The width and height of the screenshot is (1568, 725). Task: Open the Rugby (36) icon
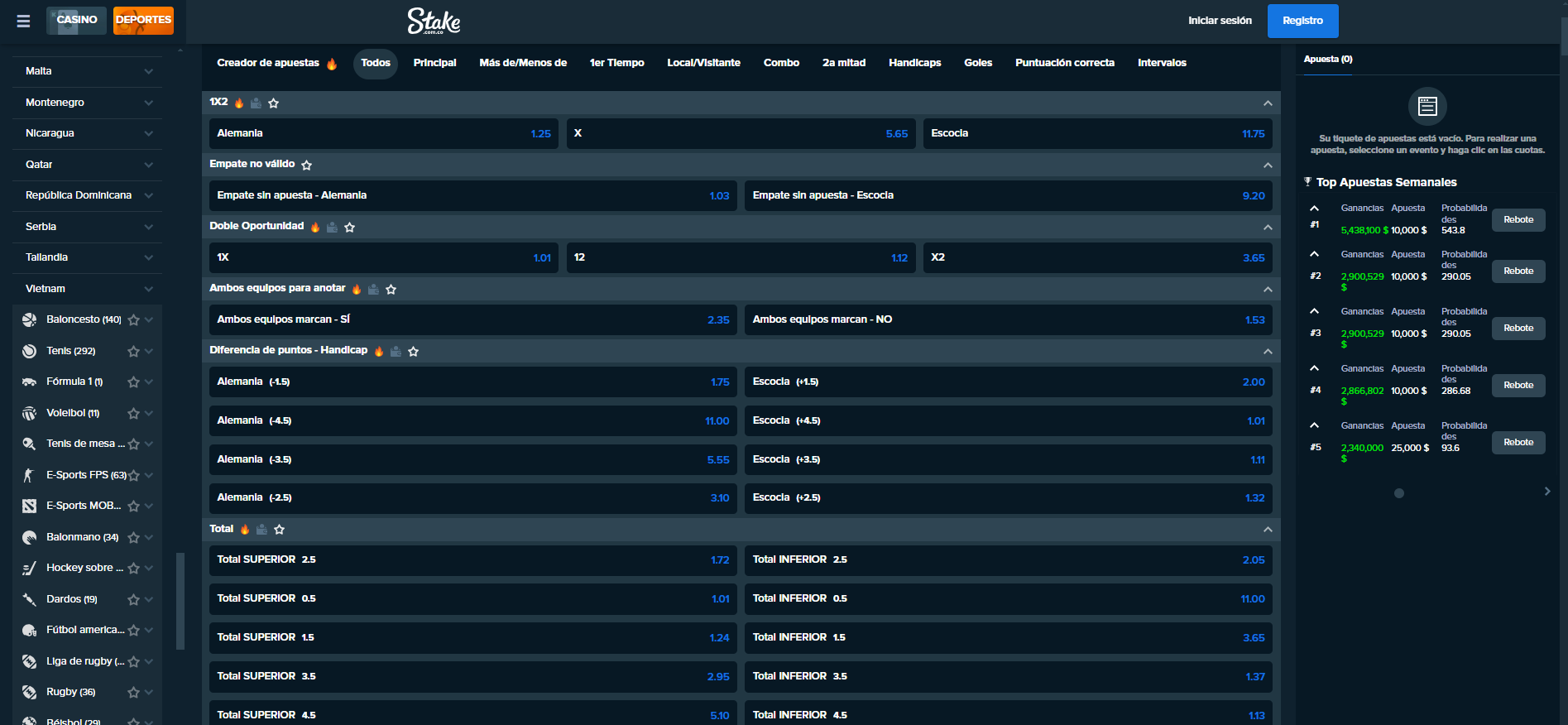click(30, 692)
